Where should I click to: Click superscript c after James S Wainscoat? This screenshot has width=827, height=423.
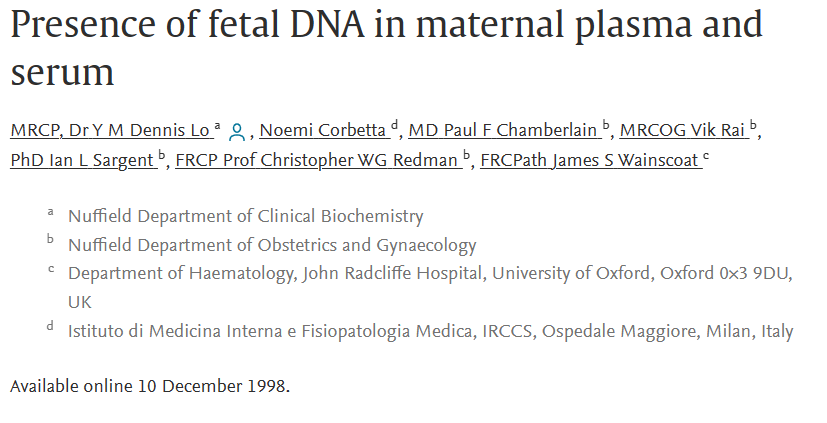pos(706,156)
